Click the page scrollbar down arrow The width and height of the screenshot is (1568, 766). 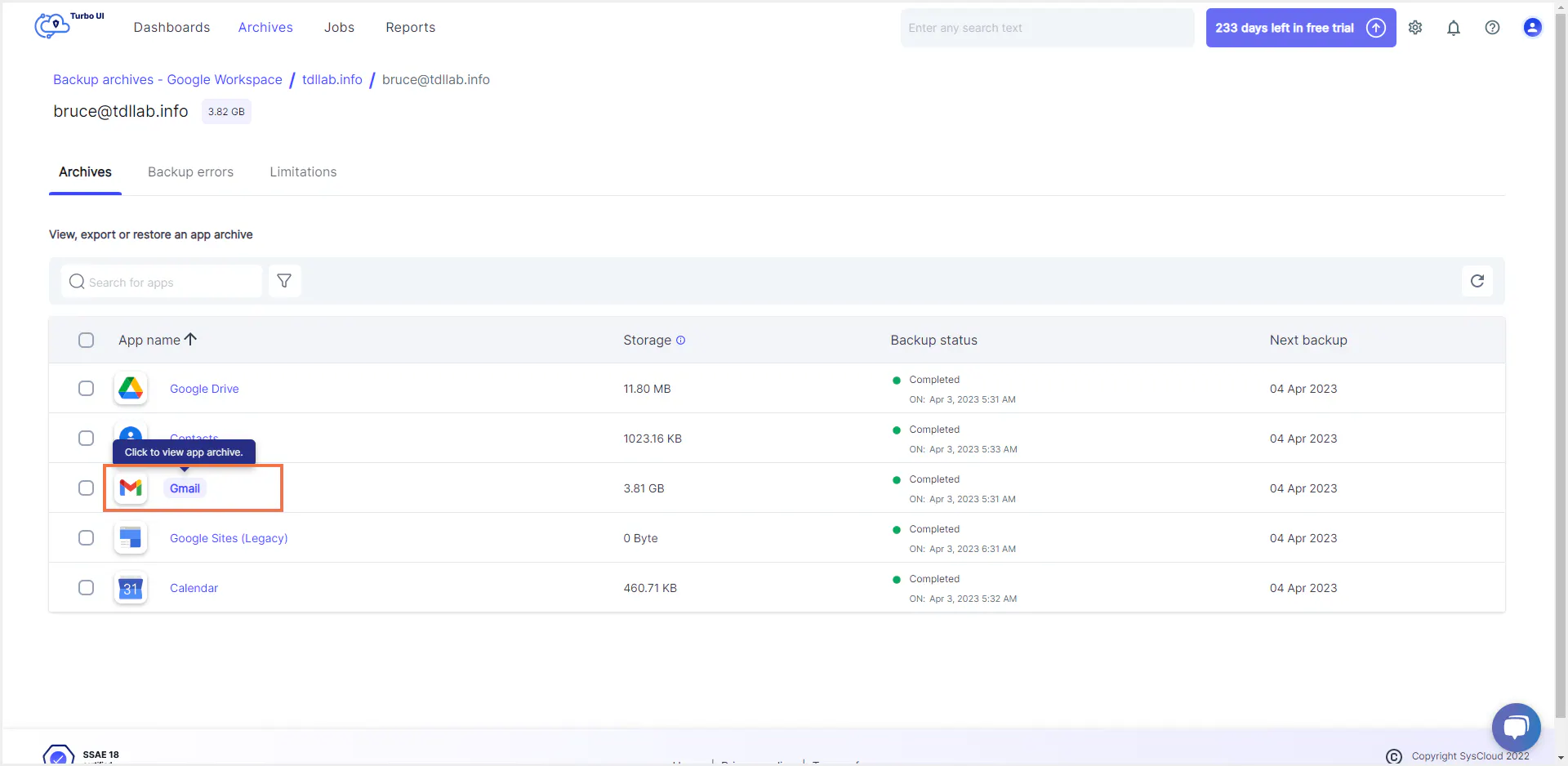(1561, 759)
